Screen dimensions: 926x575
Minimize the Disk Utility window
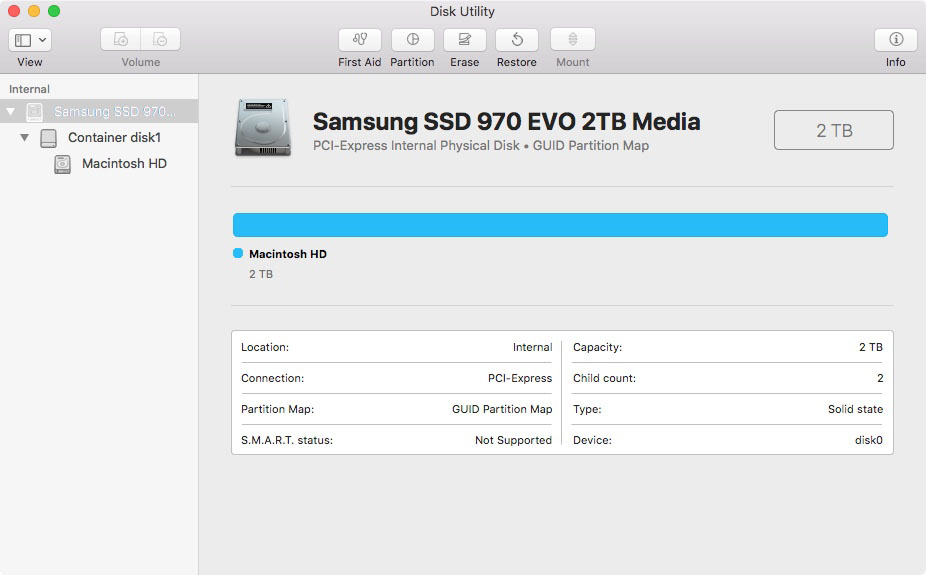34,11
